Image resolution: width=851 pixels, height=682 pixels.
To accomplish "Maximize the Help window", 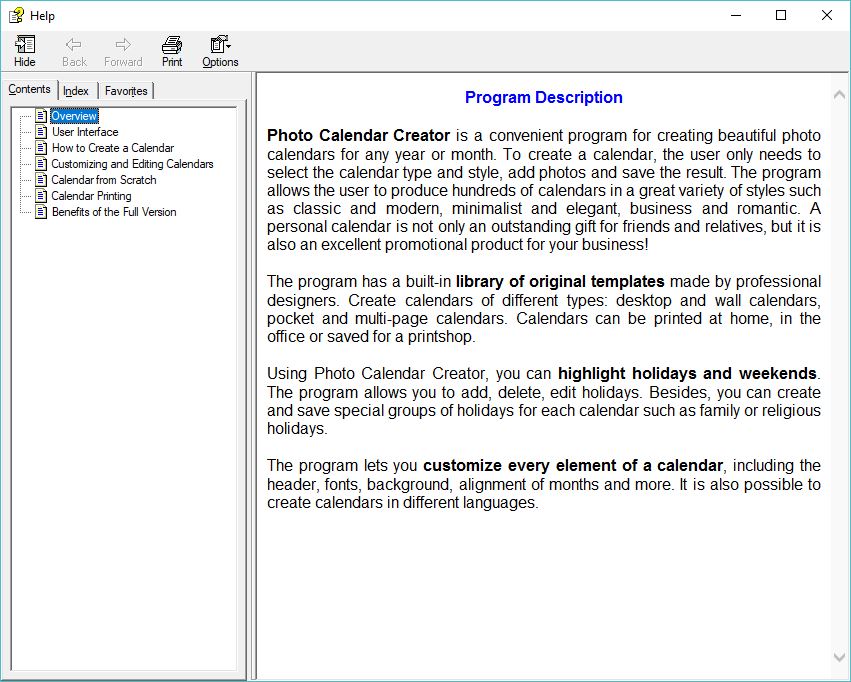I will (x=781, y=15).
